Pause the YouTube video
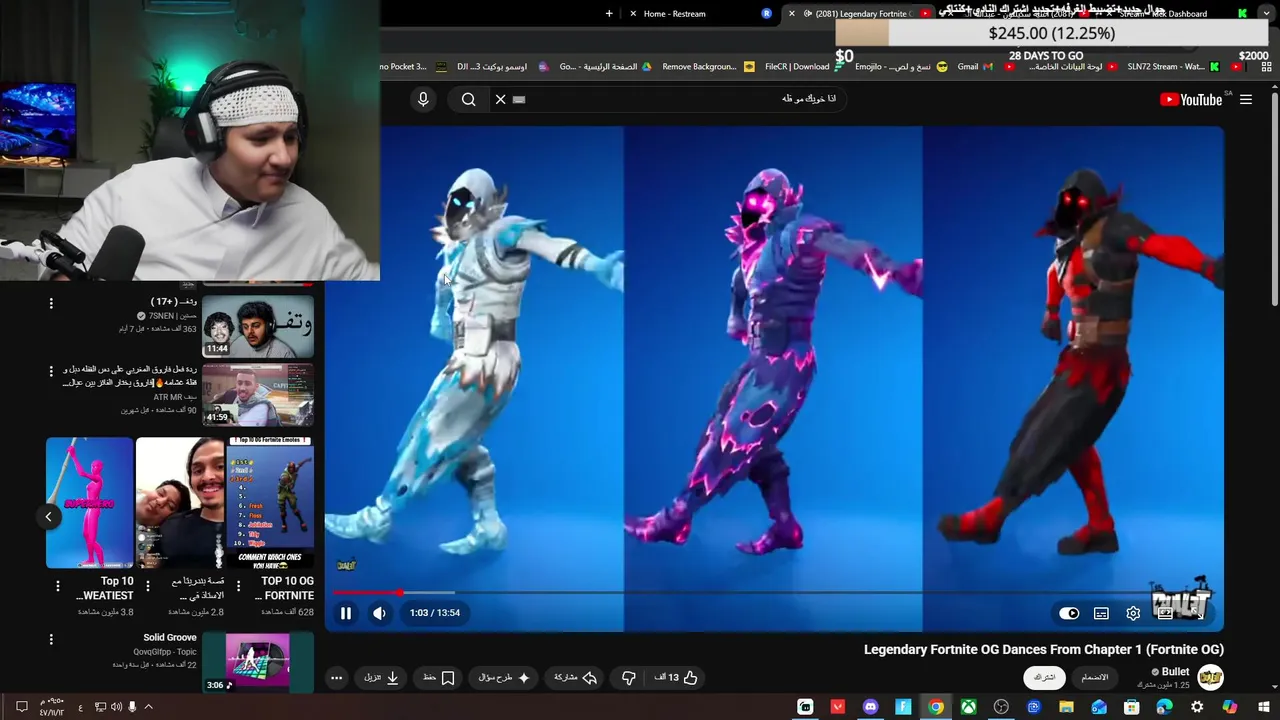This screenshot has width=1280, height=720. point(346,613)
